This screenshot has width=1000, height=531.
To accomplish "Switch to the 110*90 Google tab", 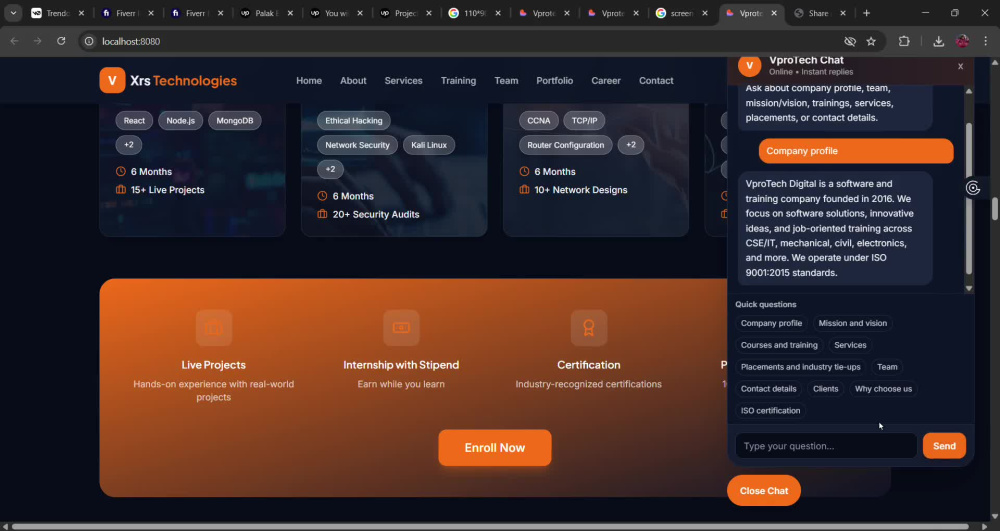I will click(474, 13).
